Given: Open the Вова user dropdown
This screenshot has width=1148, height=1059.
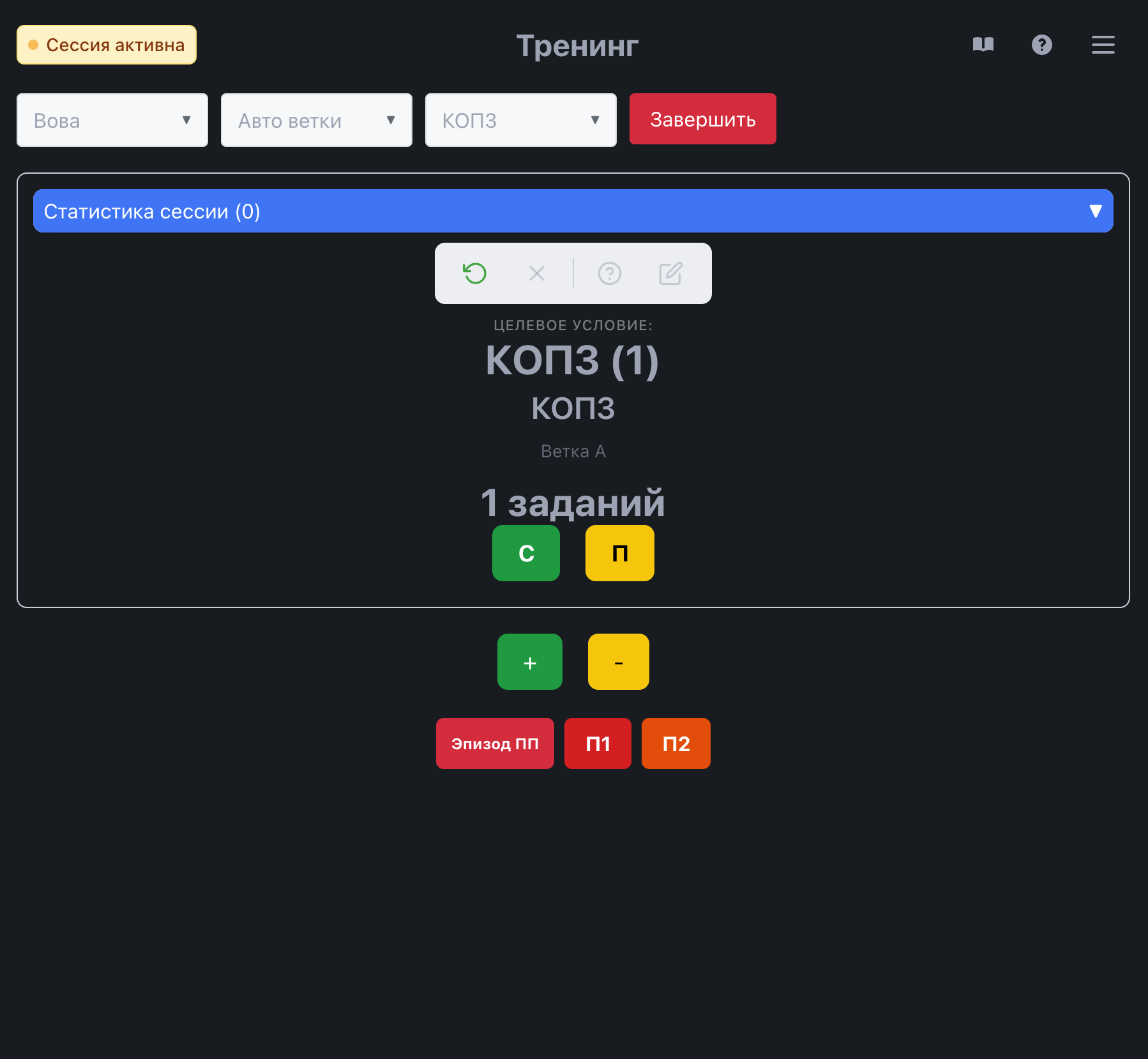Looking at the screenshot, I should click(x=112, y=120).
